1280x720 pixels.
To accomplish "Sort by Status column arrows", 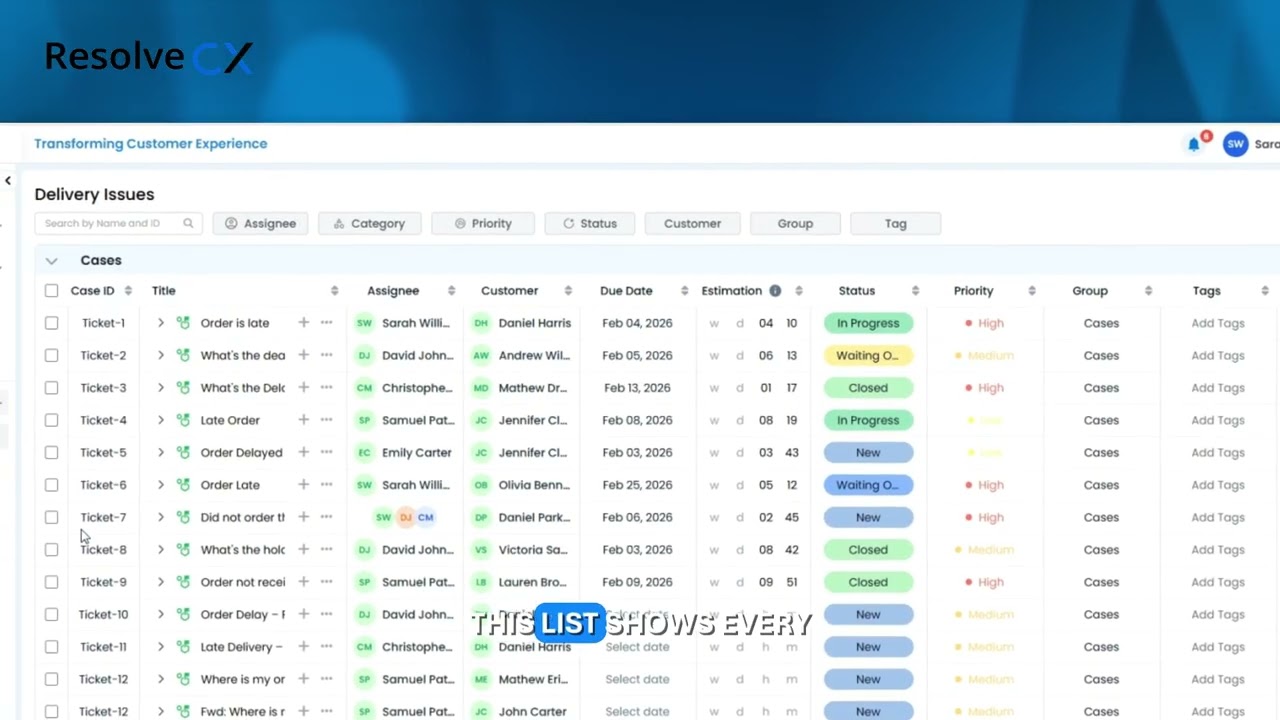I will coord(915,291).
